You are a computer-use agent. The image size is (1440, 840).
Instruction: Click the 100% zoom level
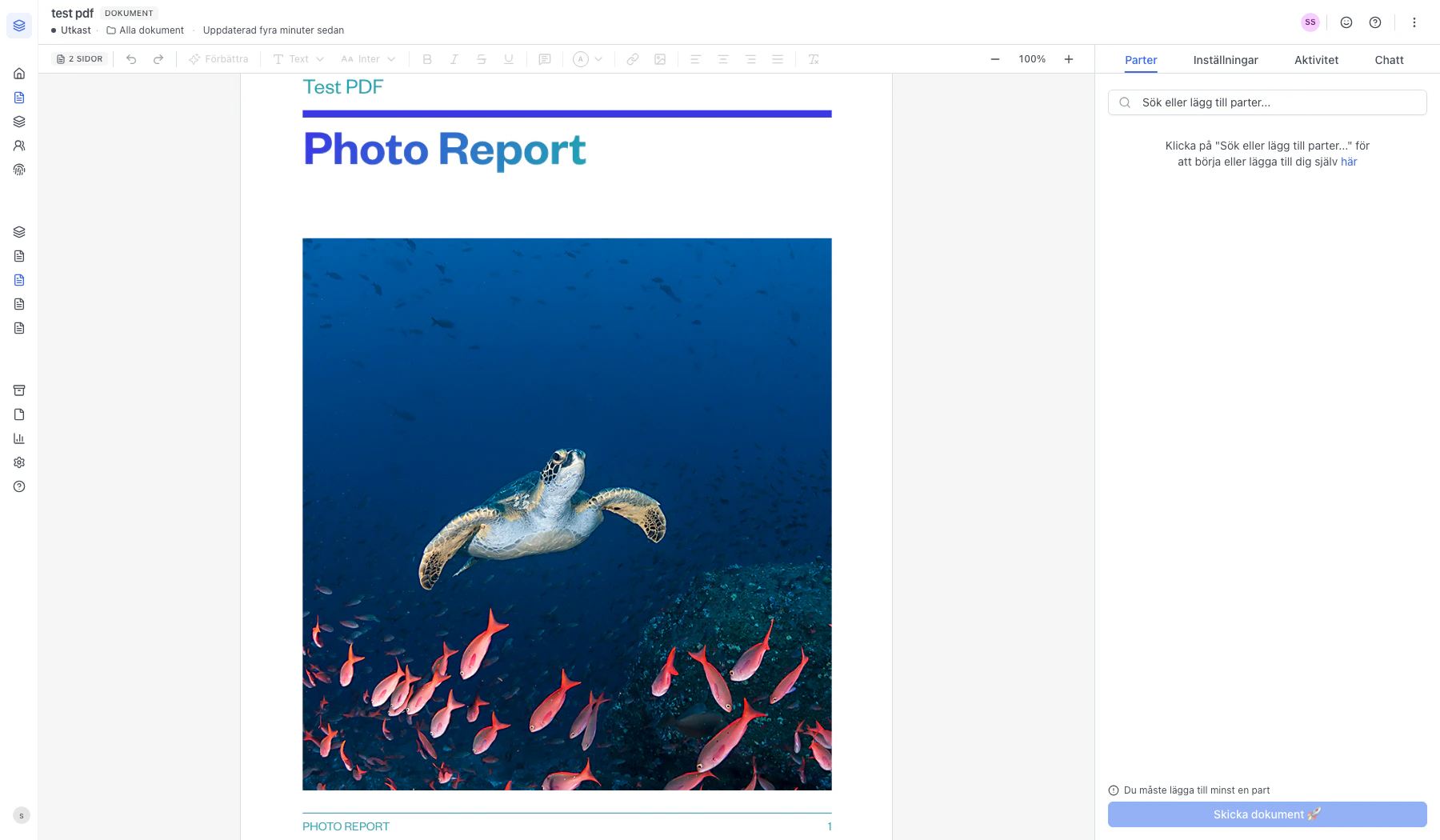pyautogui.click(x=1032, y=59)
